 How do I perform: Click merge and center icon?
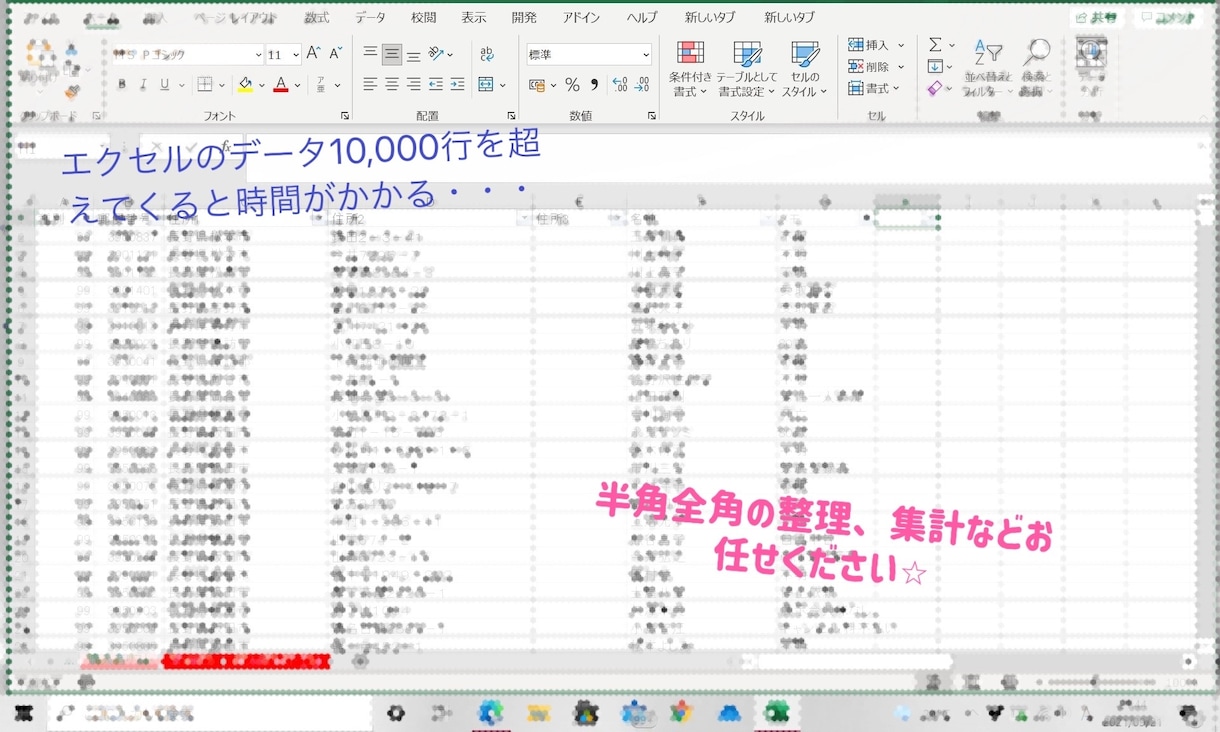tap(487, 85)
